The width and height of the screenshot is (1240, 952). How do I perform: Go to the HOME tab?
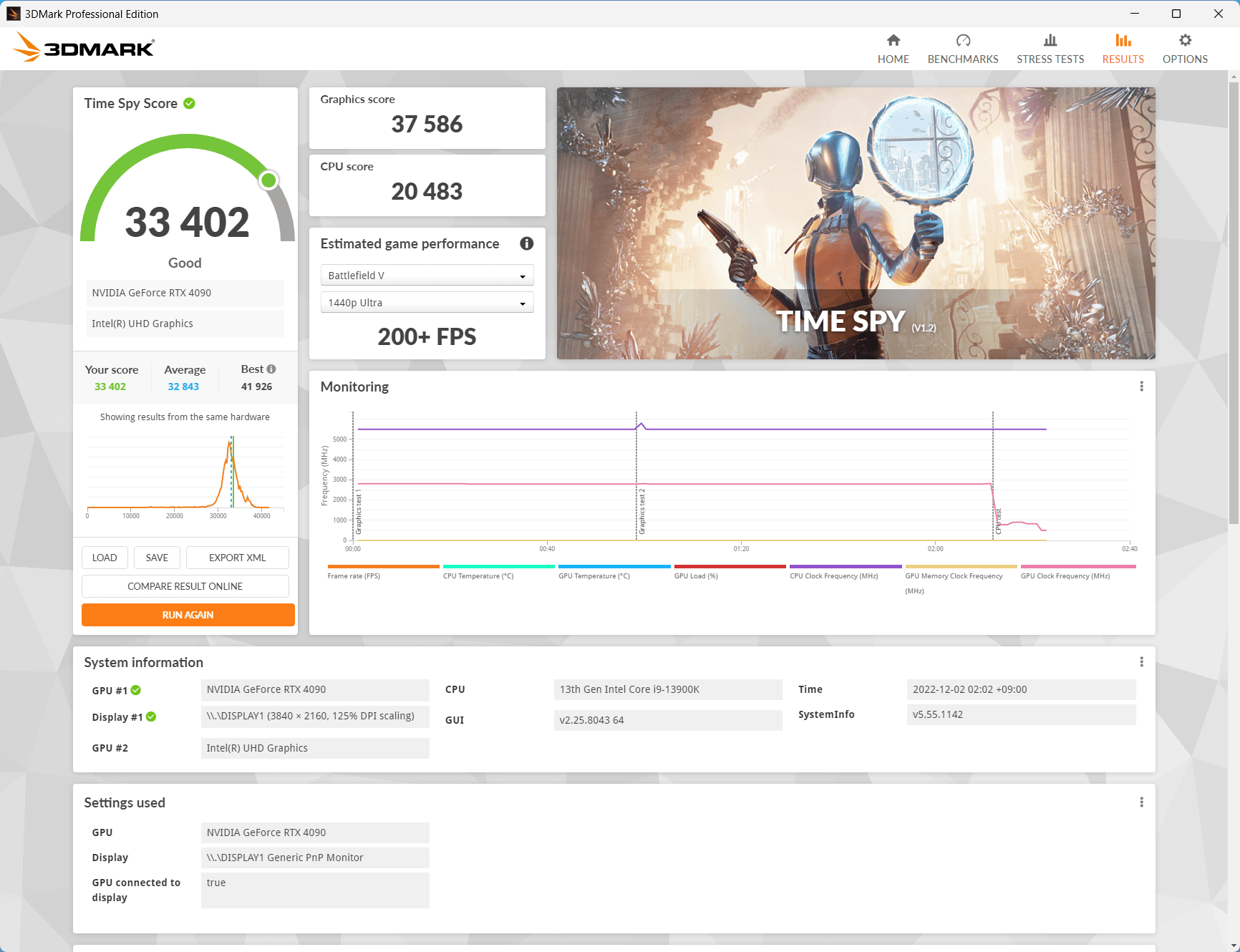(893, 49)
